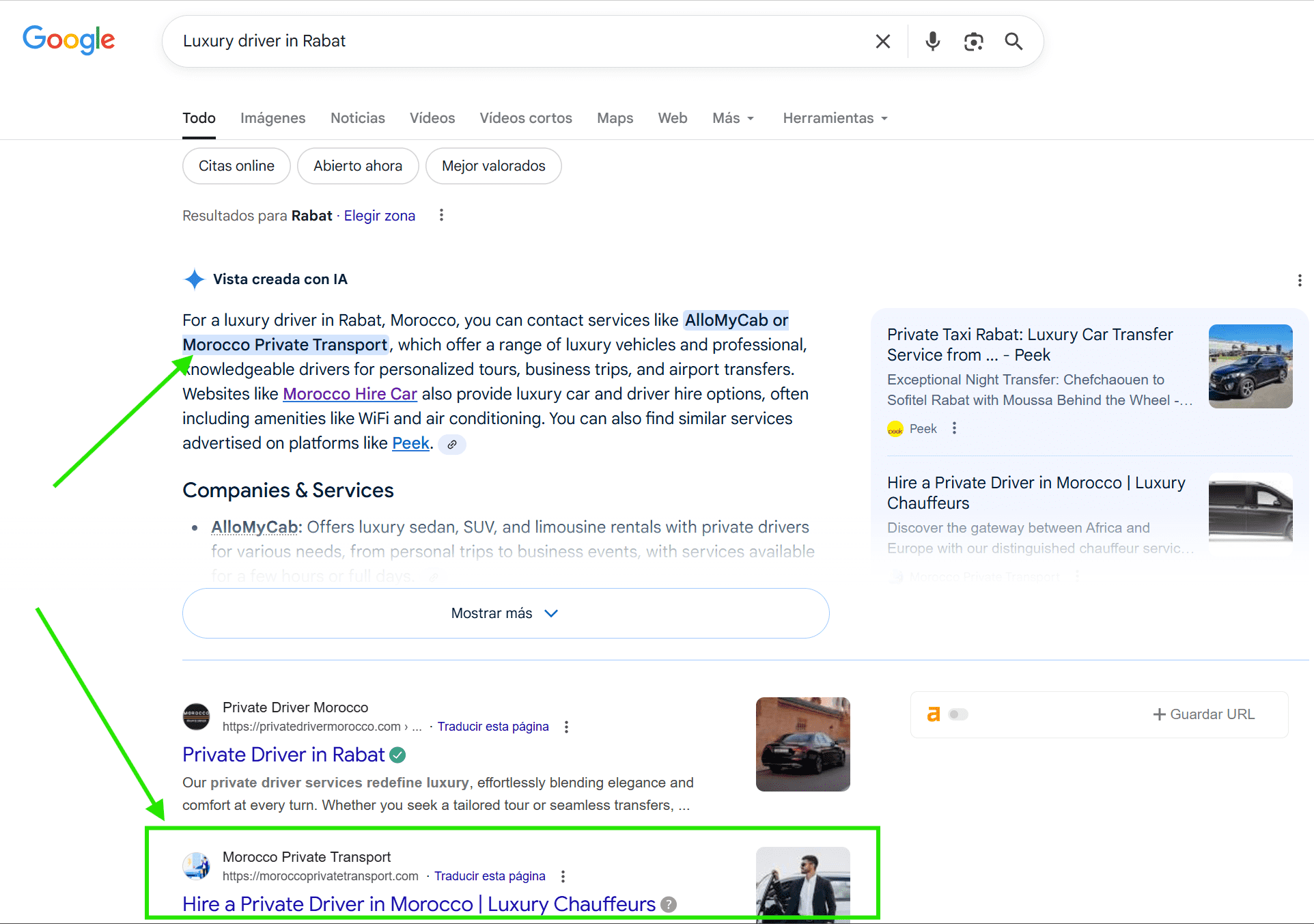Open three-dot menu for Private Driver Morocco result

pos(566,727)
